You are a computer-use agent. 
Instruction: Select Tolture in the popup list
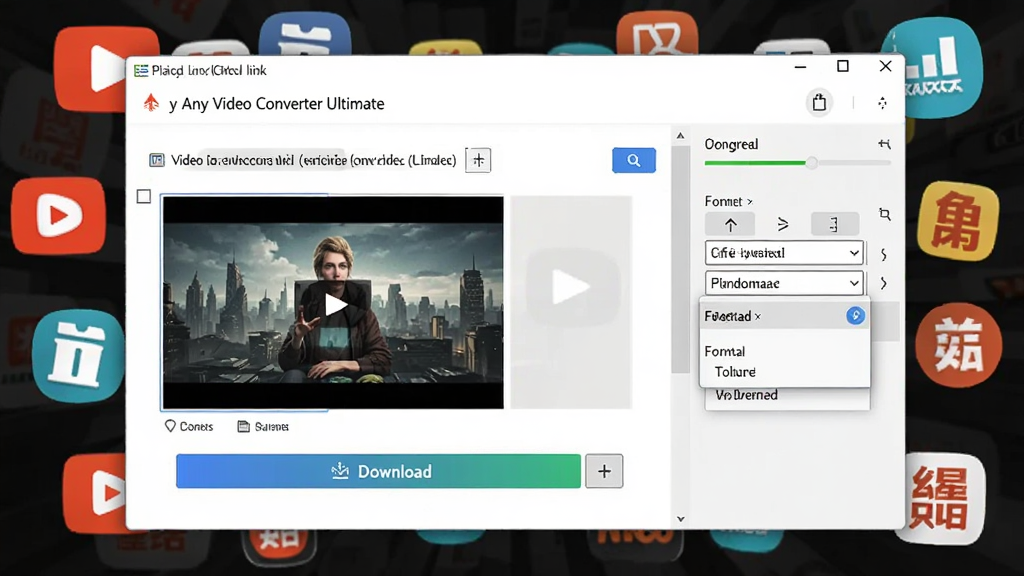[735, 372]
